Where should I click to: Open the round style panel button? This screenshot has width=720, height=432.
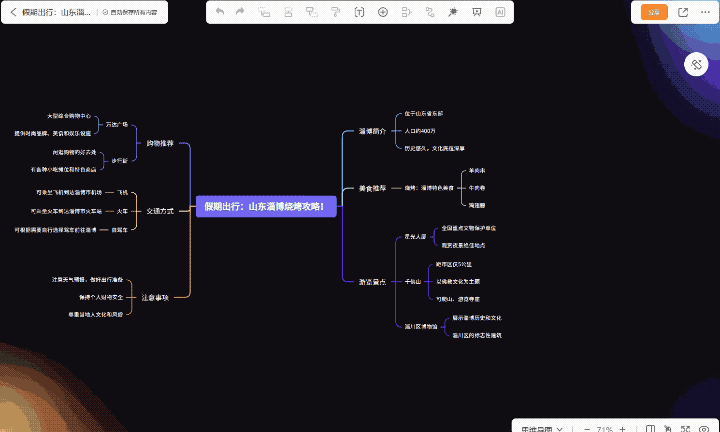pyautogui.click(x=696, y=65)
